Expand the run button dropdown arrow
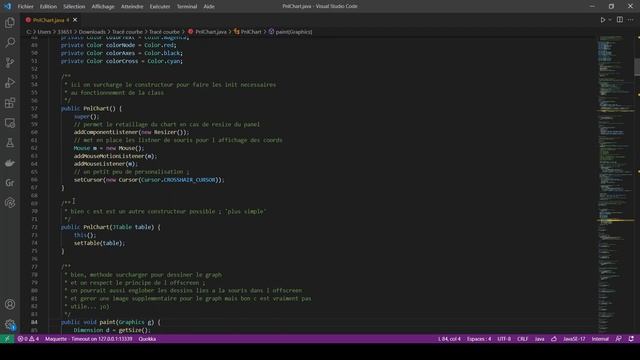640x360 pixels. pyautogui.click(x=610, y=20)
